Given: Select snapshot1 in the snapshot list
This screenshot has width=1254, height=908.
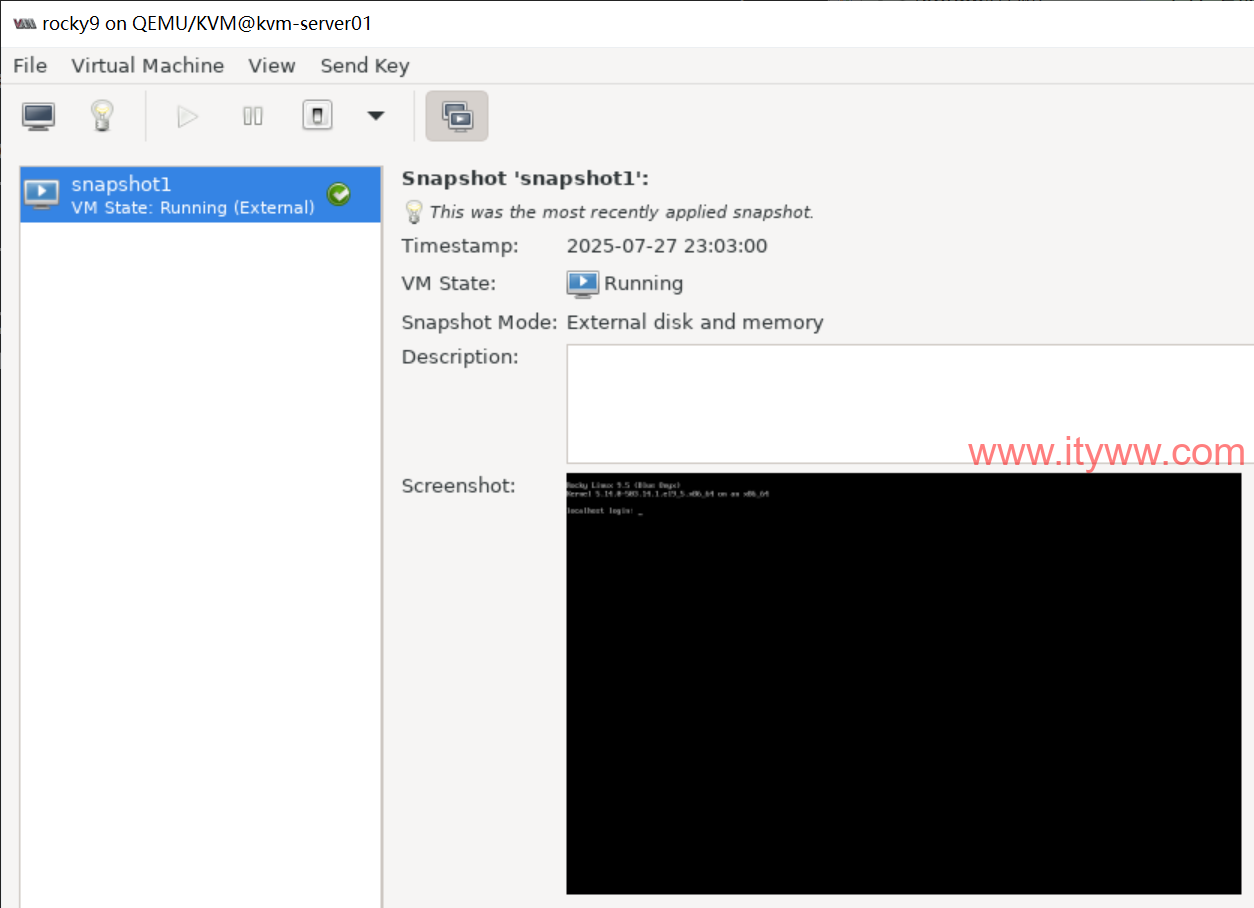Looking at the screenshot, I should [201, 194].
